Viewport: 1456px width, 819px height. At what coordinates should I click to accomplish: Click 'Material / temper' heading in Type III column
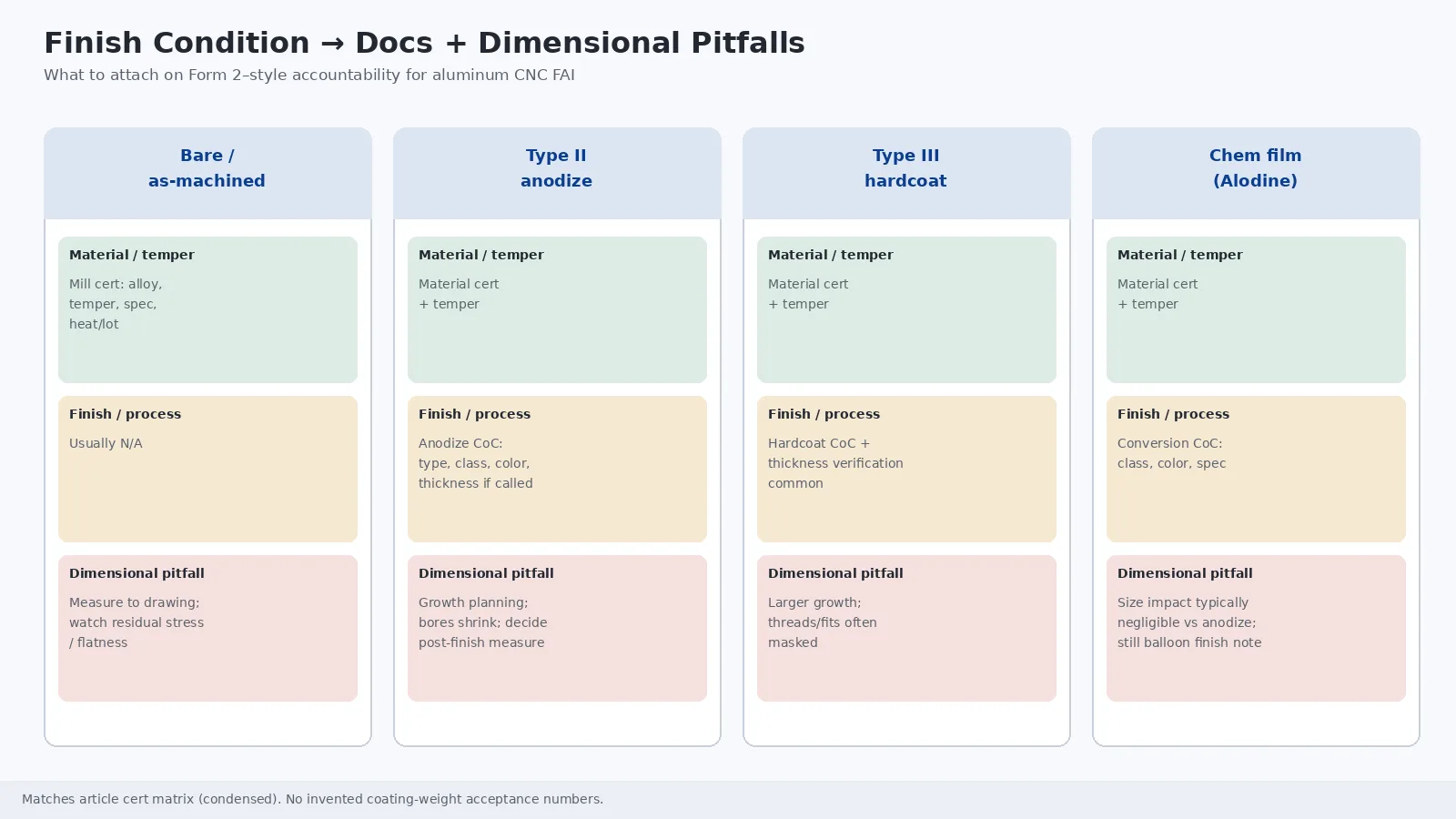pos(831,255)
